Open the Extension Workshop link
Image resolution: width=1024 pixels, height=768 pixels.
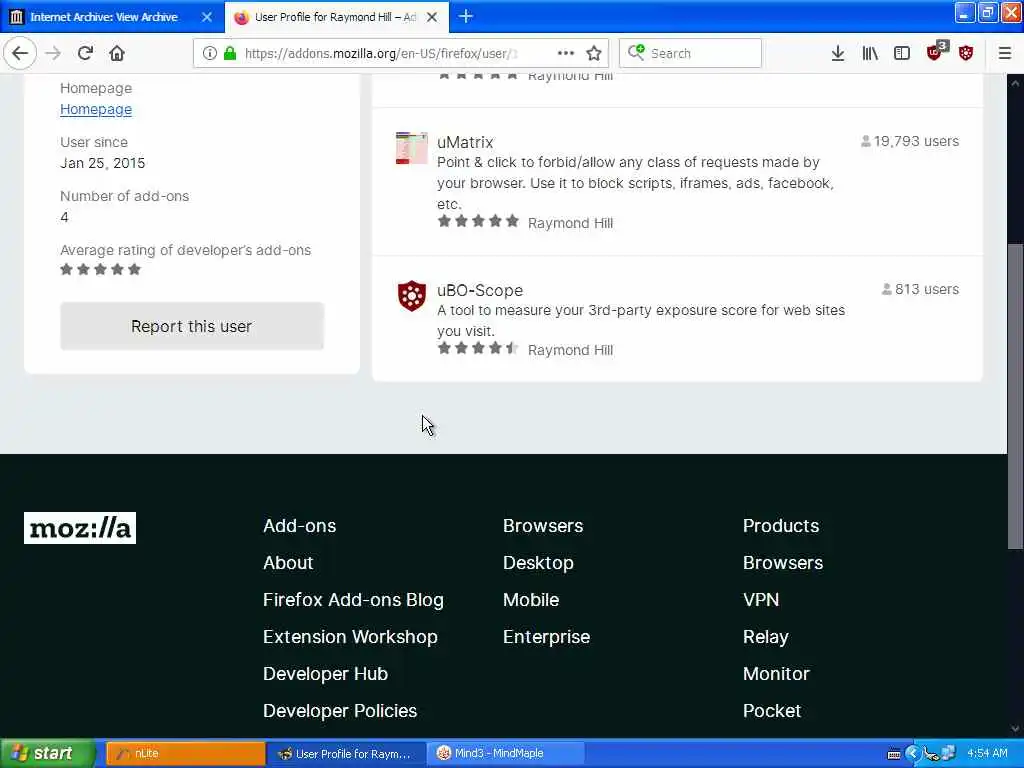[x=350, y=637]
